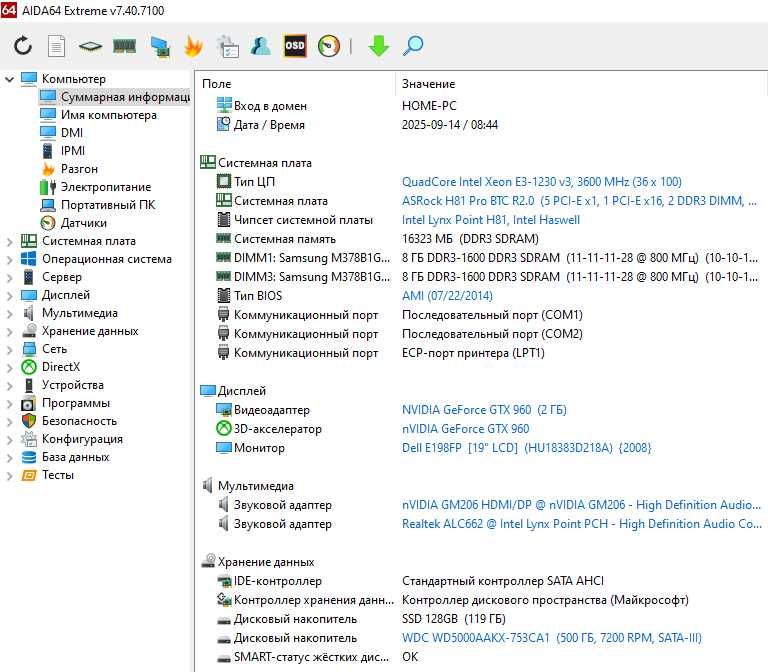Select the SSD 128GB (119 ГБ) value
Viewport: 768px width, 672px height.
click(454, 619)
